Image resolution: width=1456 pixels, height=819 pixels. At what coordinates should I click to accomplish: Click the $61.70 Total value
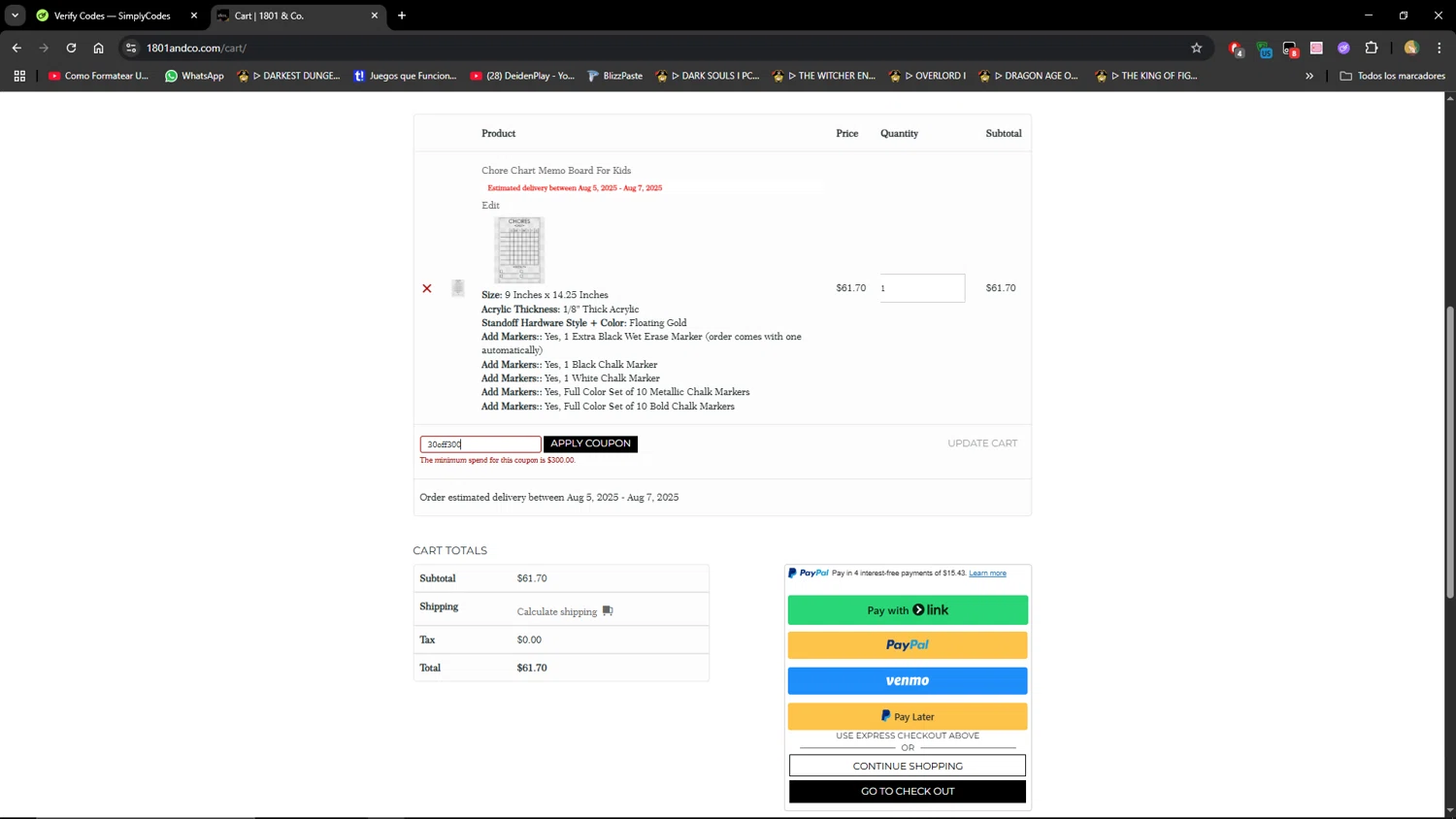coord(532,668)
